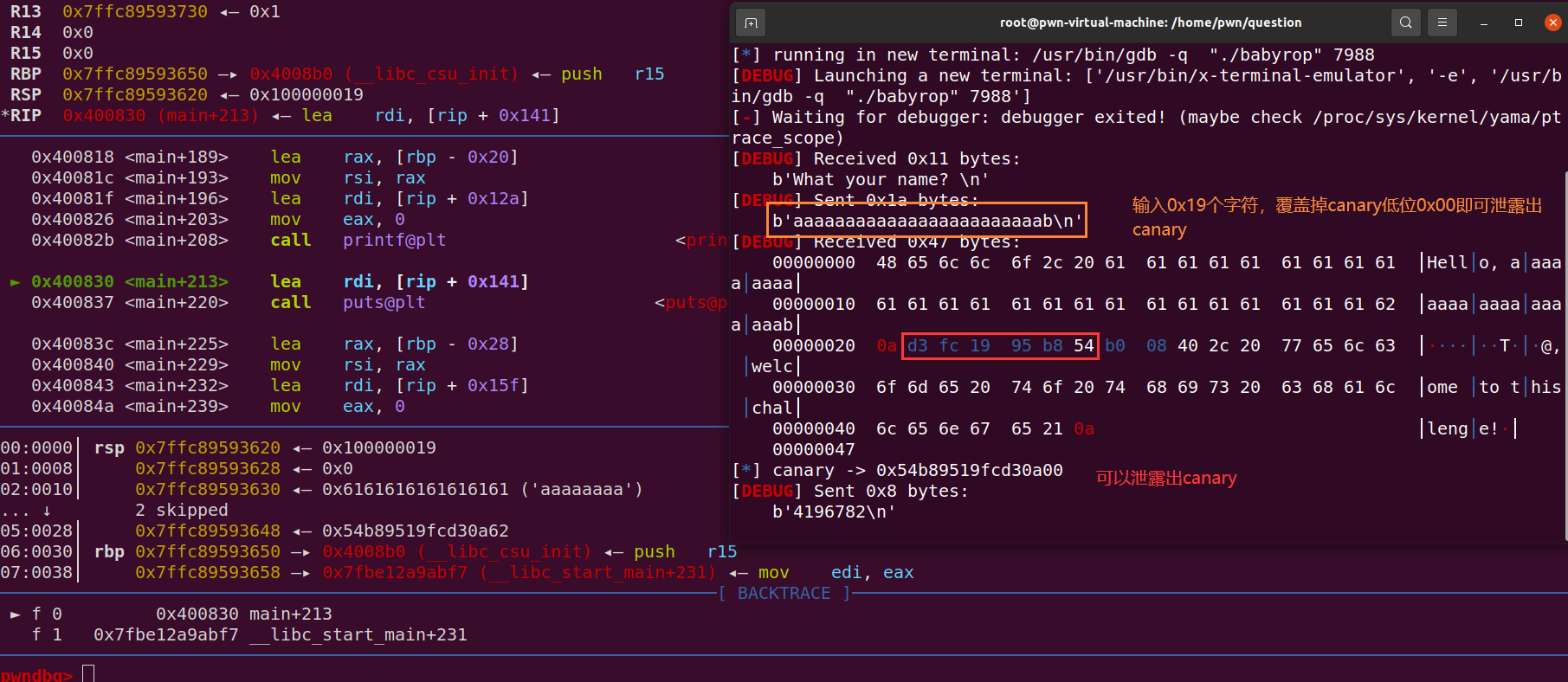
Task: Click the sent b'4196782\n' line
Action: click(x=834, y=512)
